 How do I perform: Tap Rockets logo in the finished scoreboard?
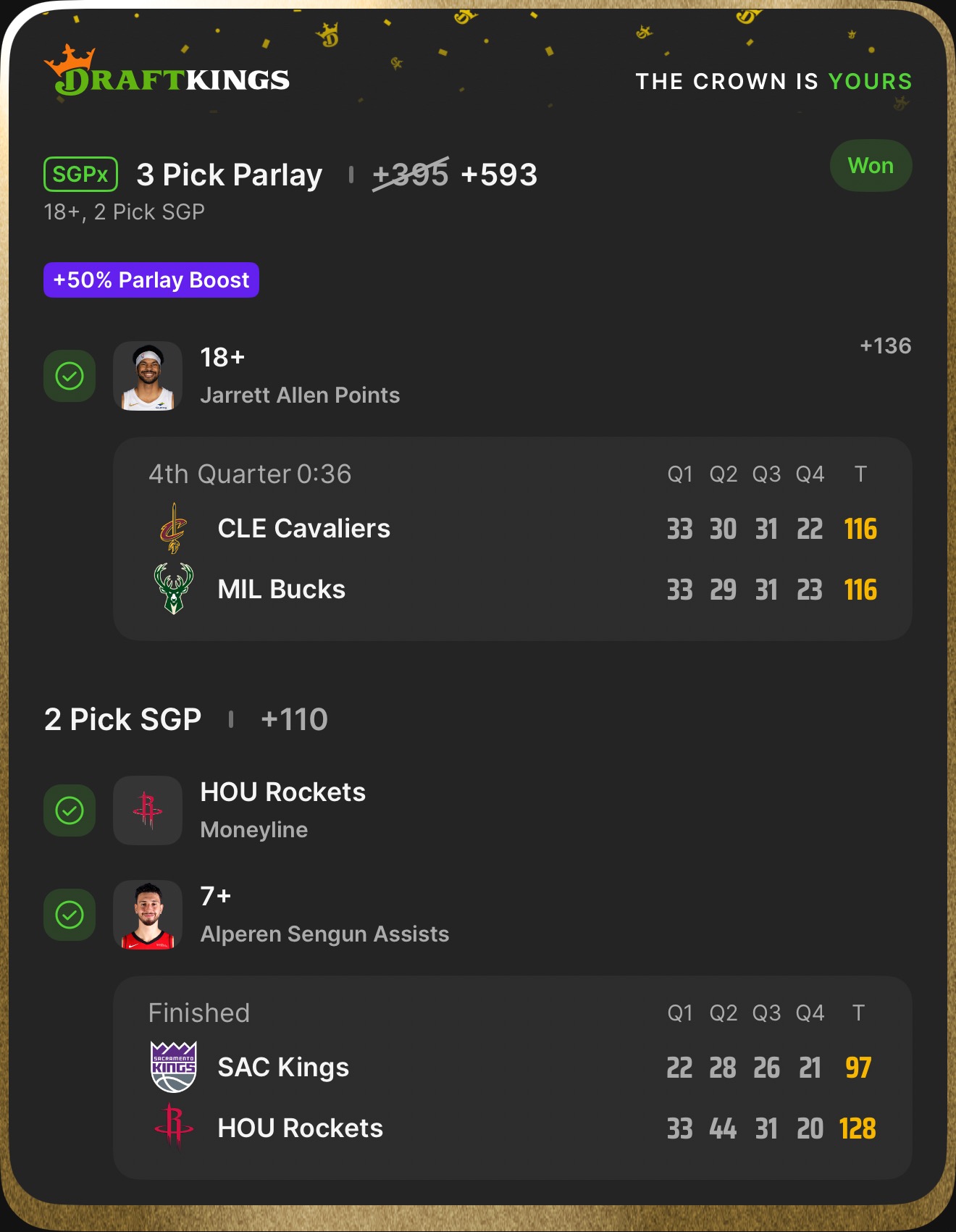pyautogui.click(x=173, y=1127)
